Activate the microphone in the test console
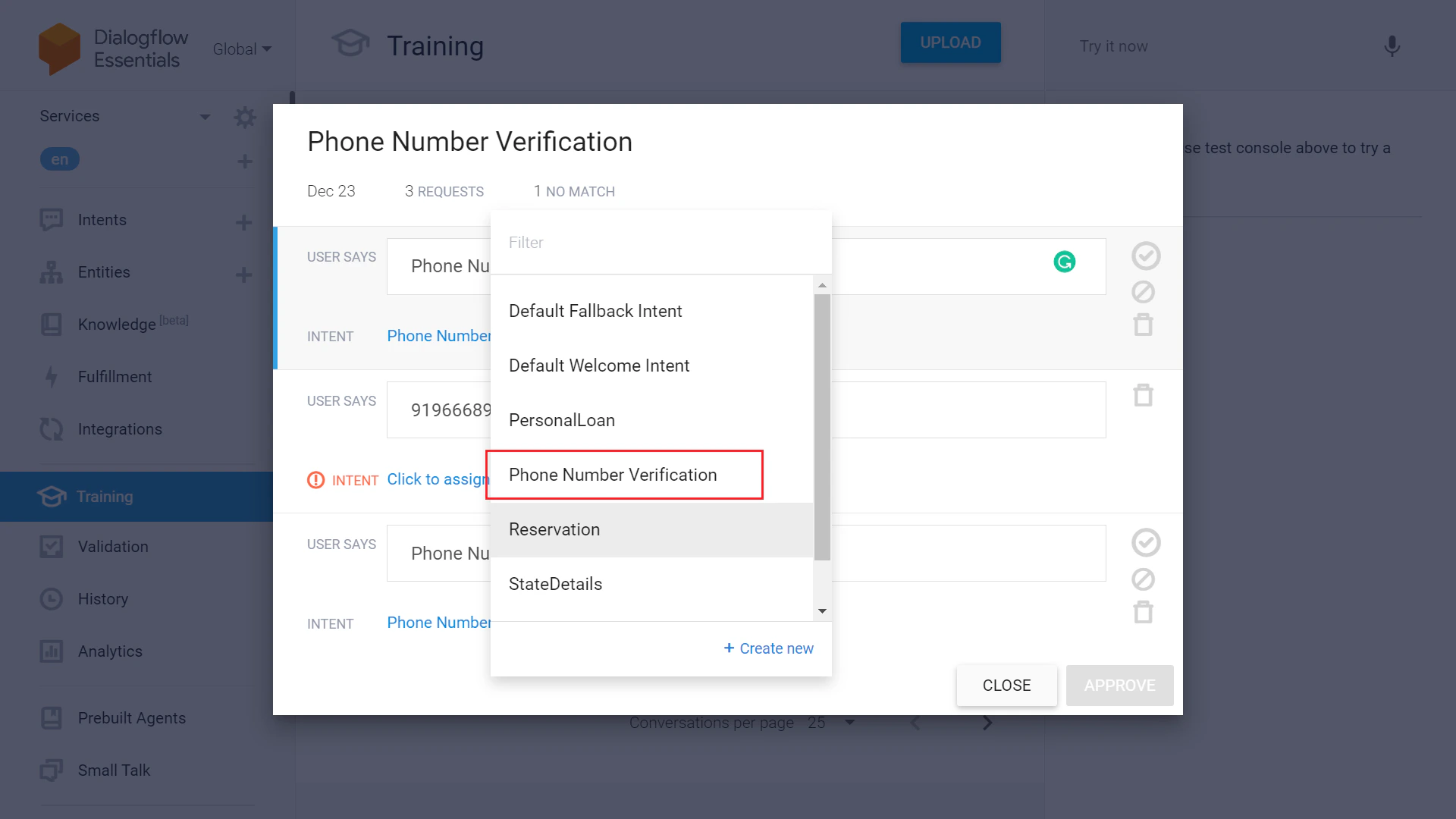This screenshot has width=1456, height=819. click(1392, 46)
